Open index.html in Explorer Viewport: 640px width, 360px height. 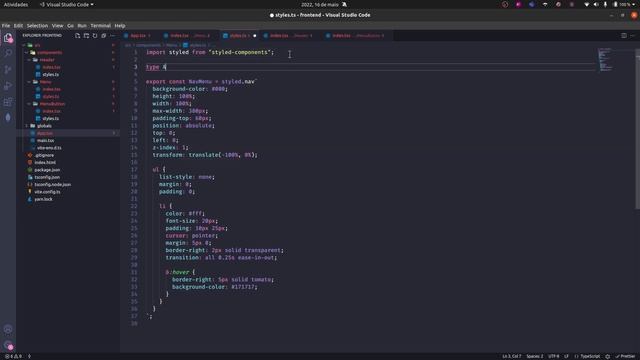(45, 162)
